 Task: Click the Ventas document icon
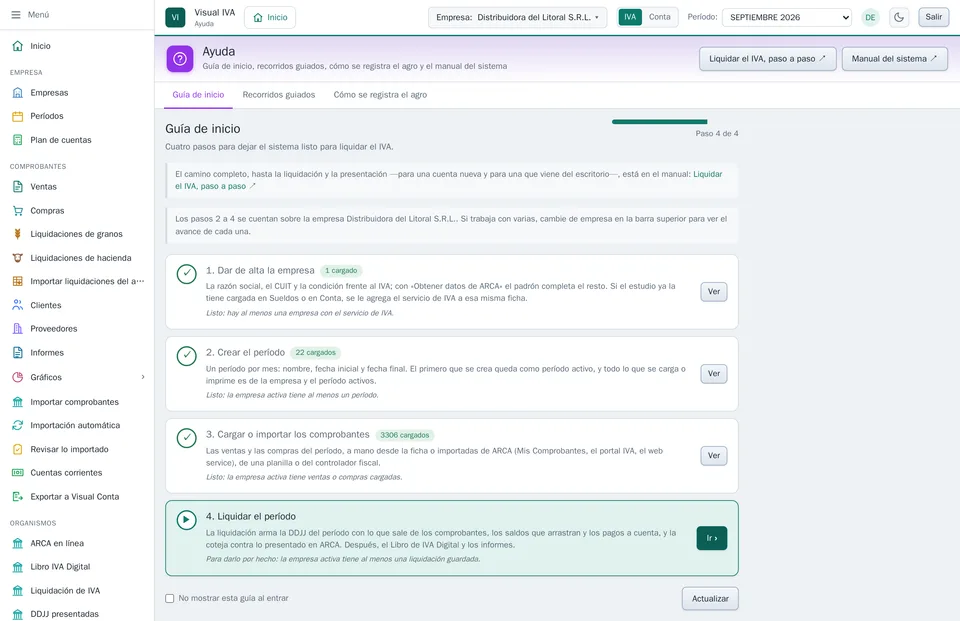click(x=18, y=187)
